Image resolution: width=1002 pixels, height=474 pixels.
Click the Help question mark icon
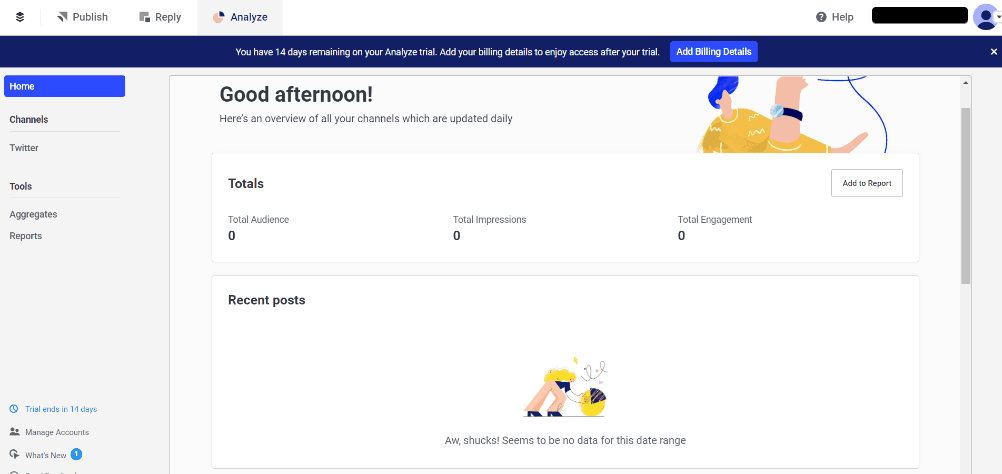point(821,17)
